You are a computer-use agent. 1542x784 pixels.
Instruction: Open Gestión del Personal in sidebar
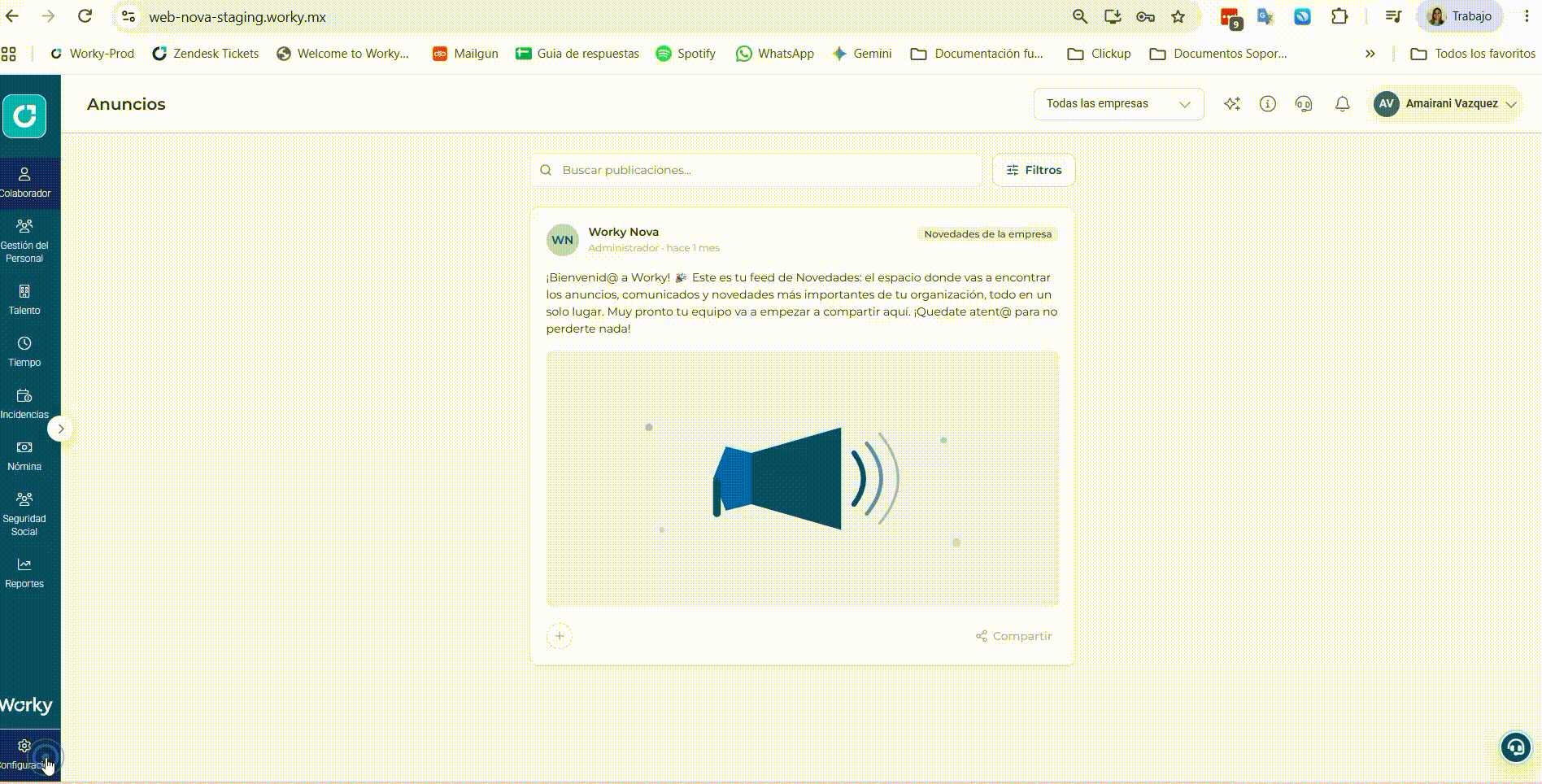click(24, 241)
